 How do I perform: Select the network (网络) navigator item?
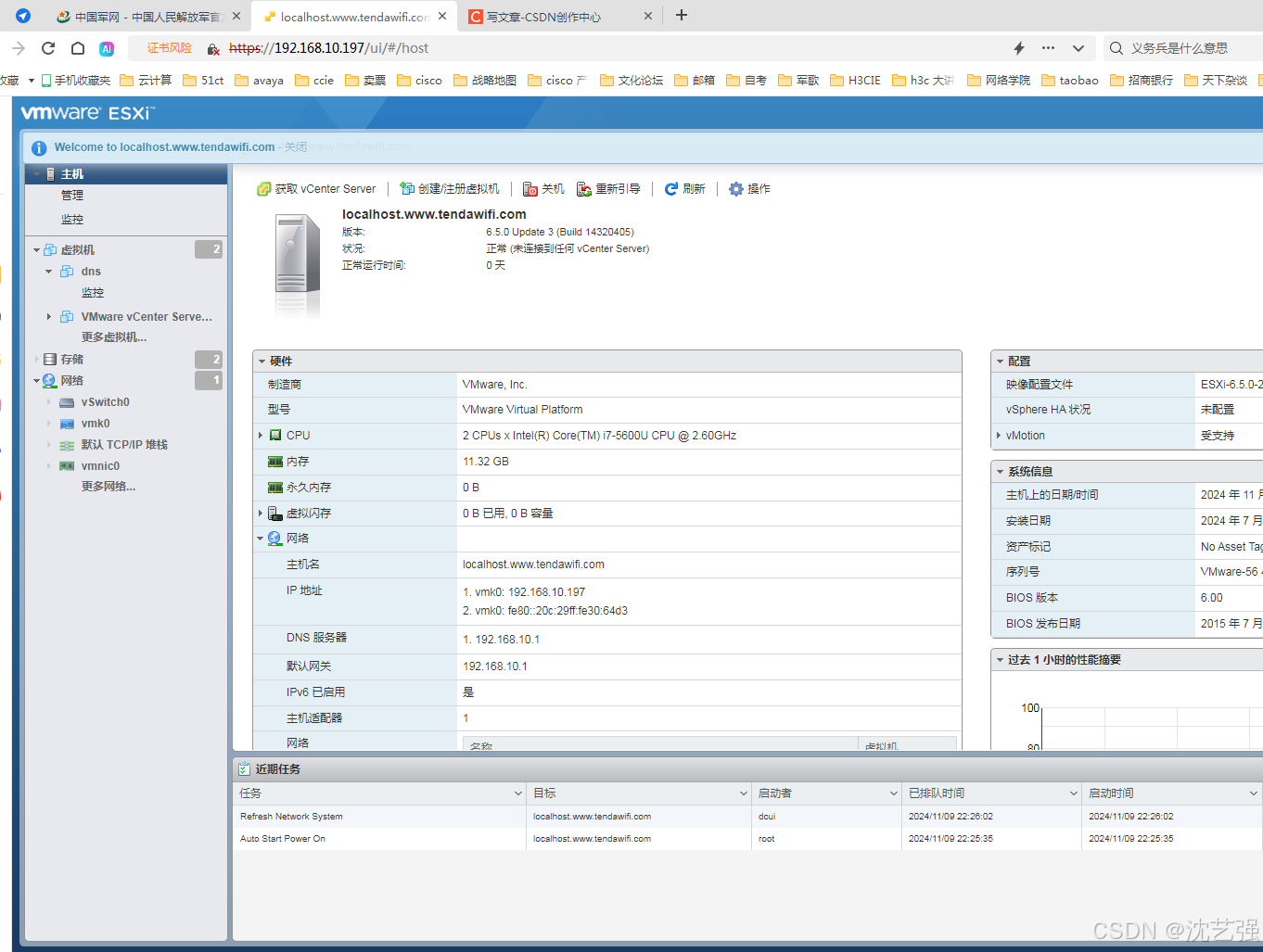[x=72, y=381]
